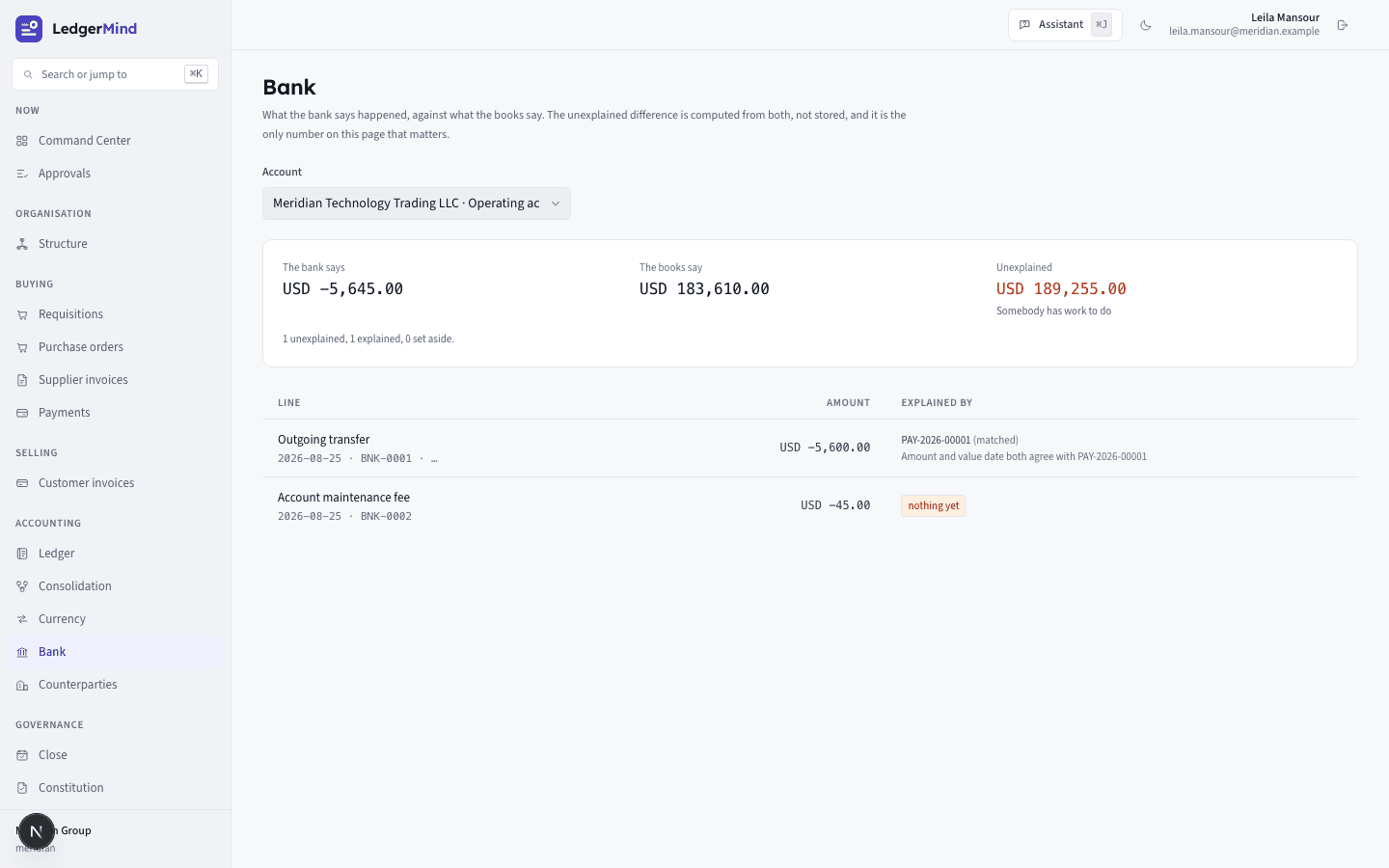Click the USD −5,600.00 amount
1389x868 pixels.
pos(825,448)
